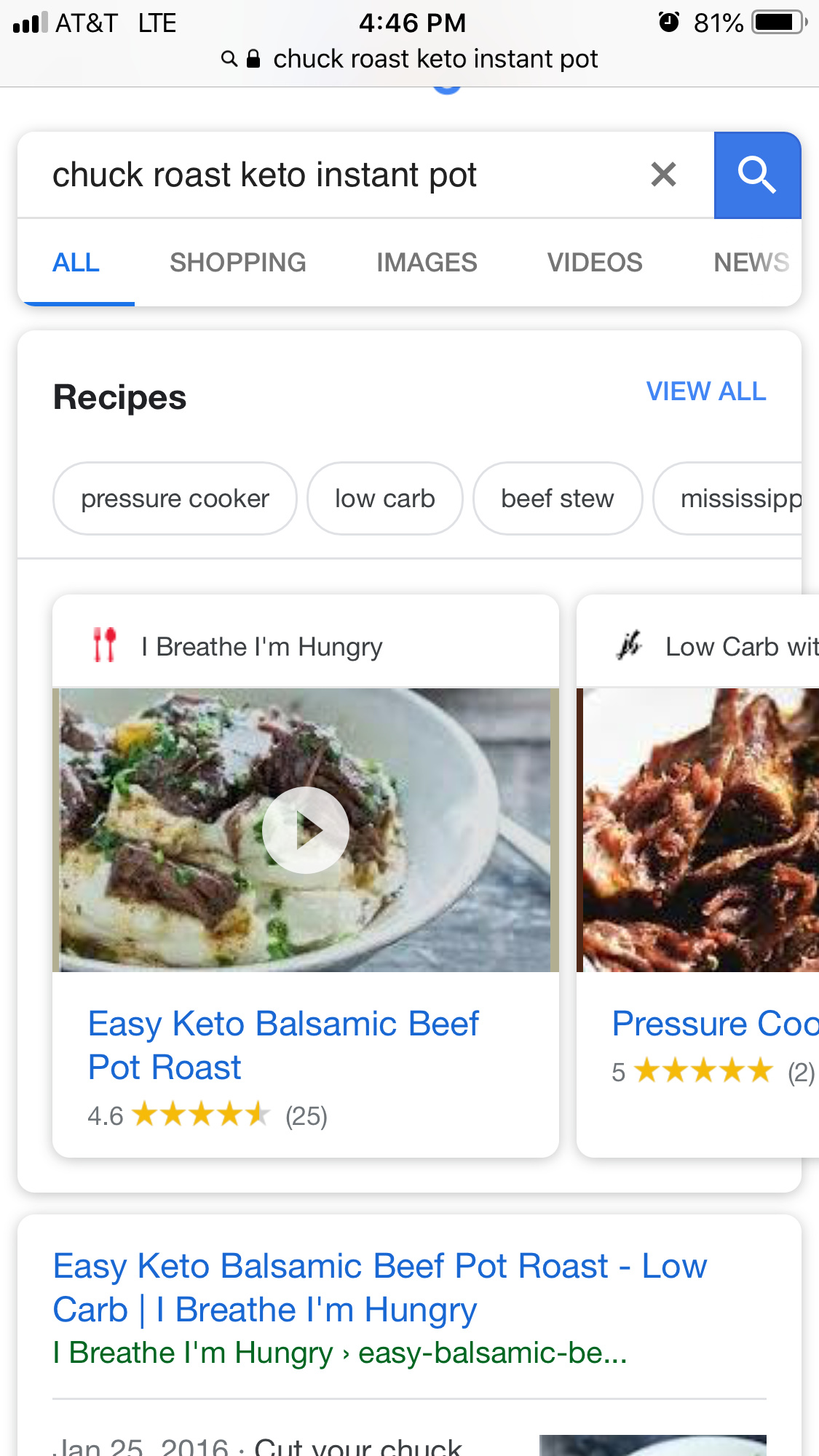Switch to the Images tab

427,263
